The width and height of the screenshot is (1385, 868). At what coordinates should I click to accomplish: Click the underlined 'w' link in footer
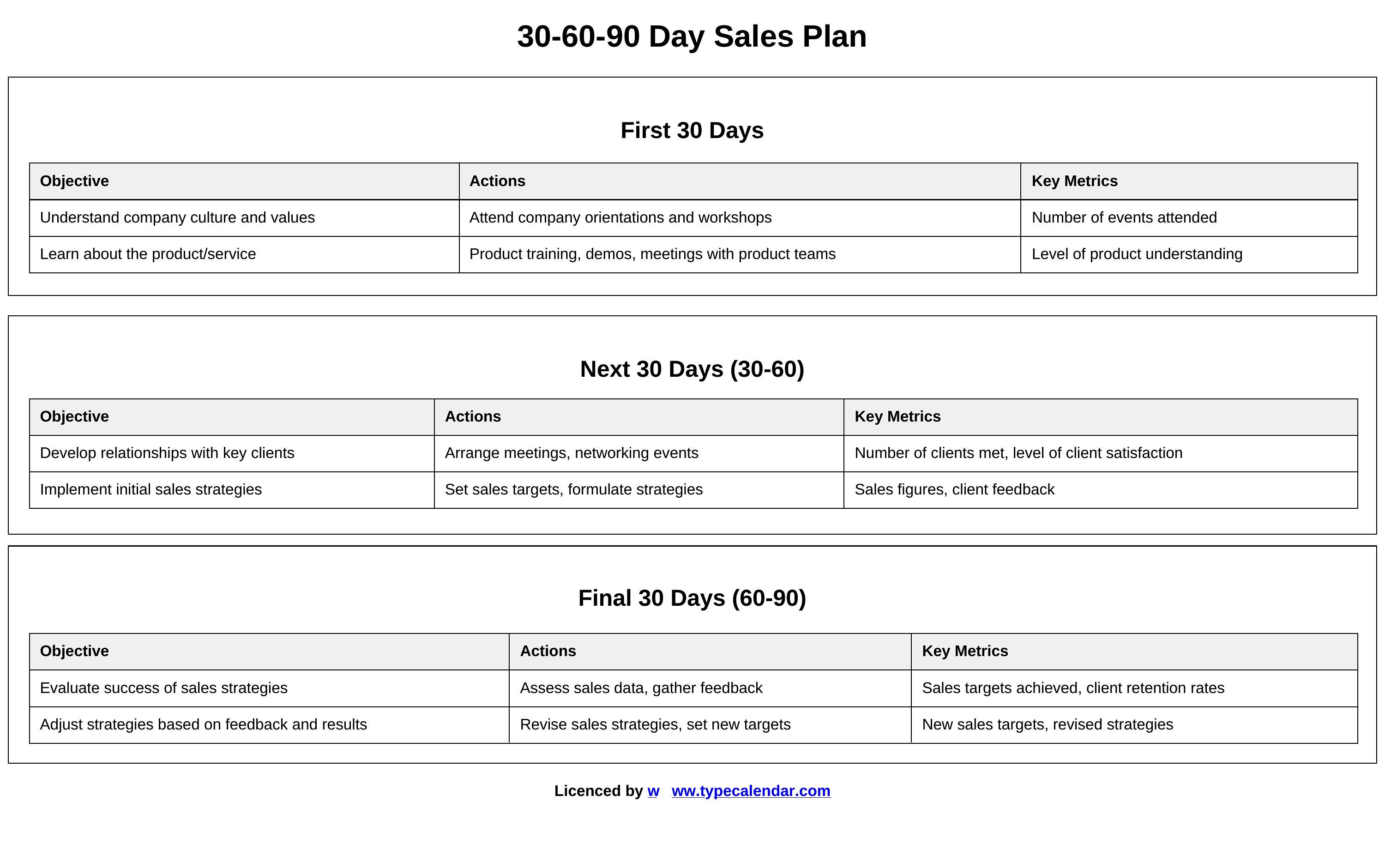coord(653,791)
